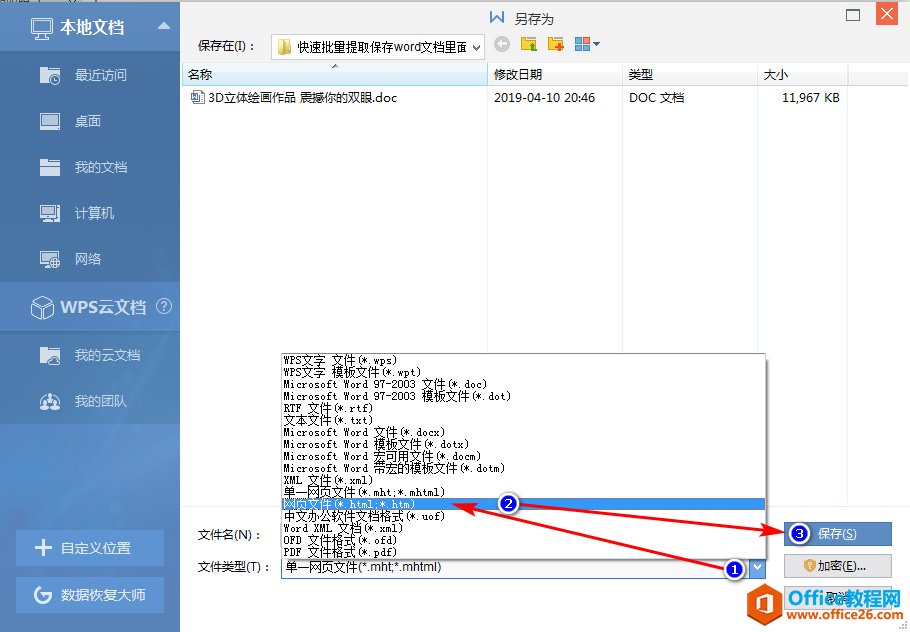
Task: Choose Microsoft Word 宏可用文件(*.docm)
Action: 523,456
